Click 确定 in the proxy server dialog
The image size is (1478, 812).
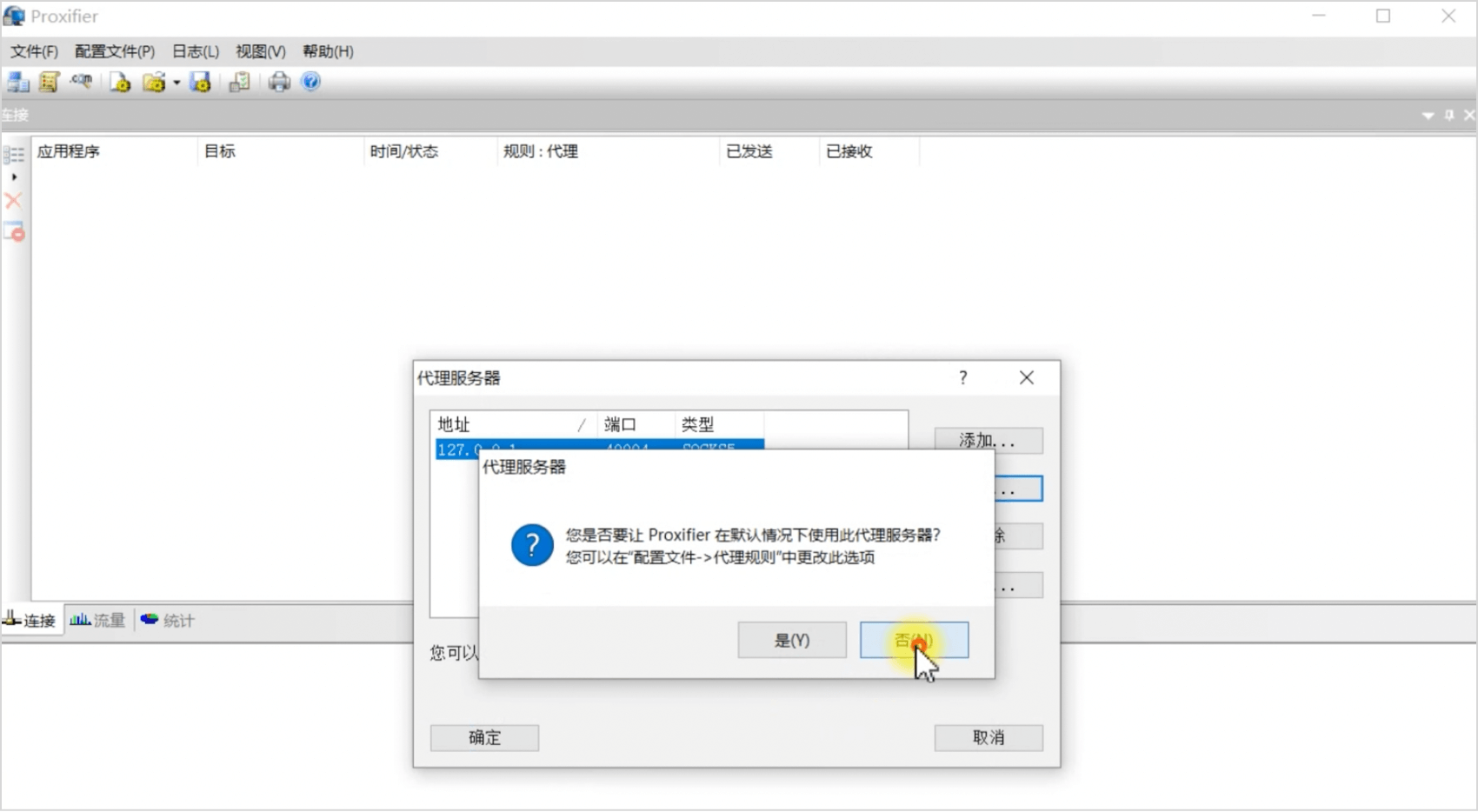pos(484,737)
